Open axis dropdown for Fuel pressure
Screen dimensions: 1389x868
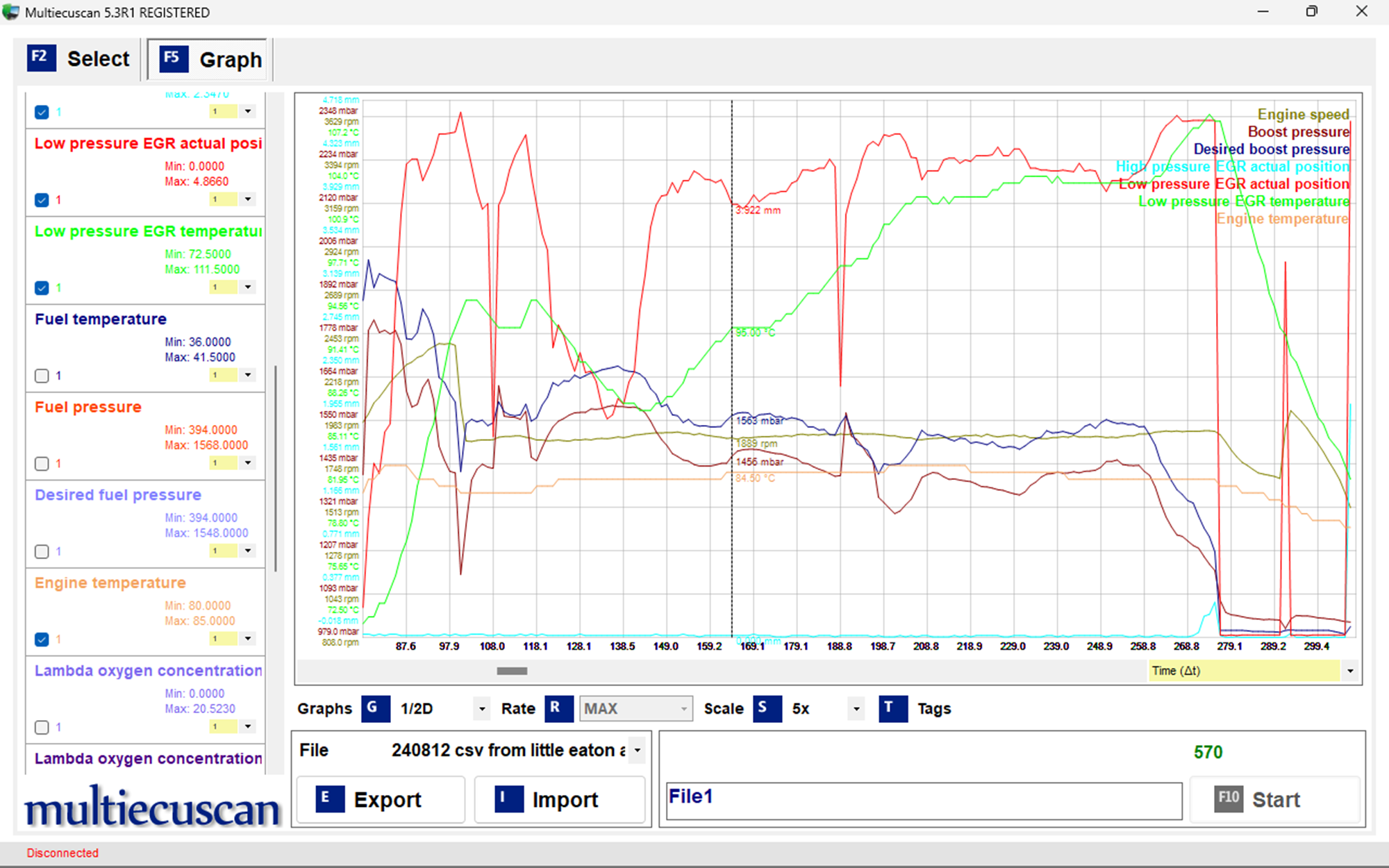click(248, 462)
